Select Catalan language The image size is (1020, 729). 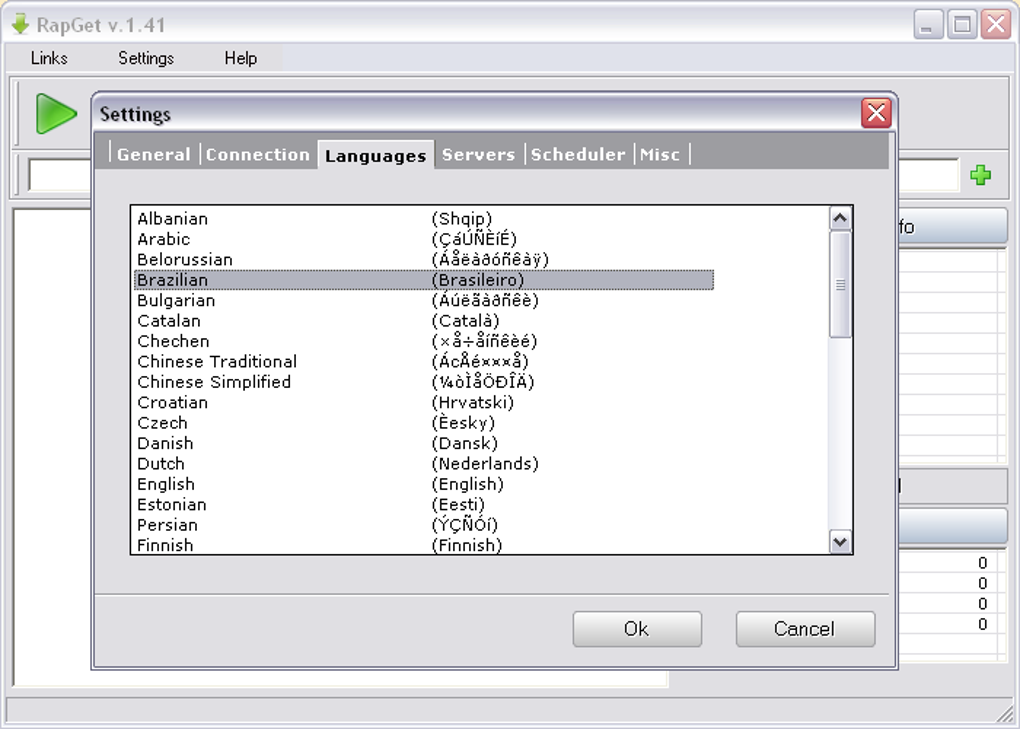[x=169, y=321]
